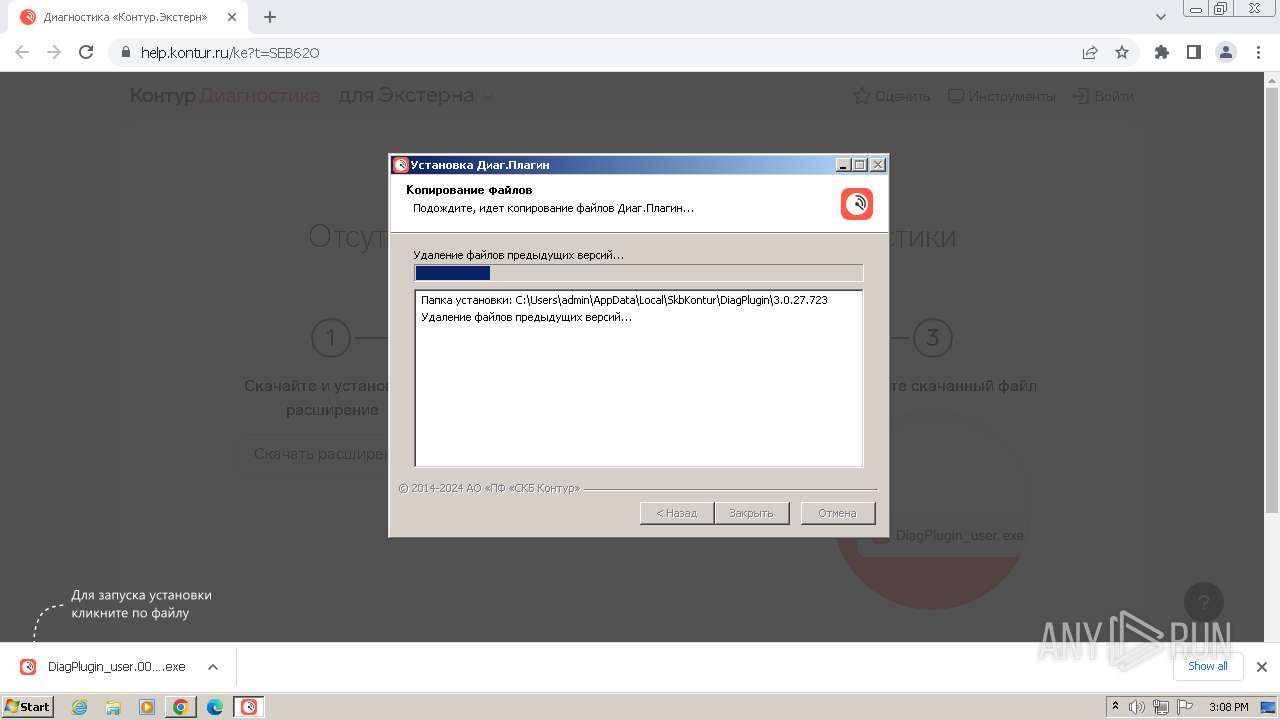Open a new browser tab

coord(270,17)
